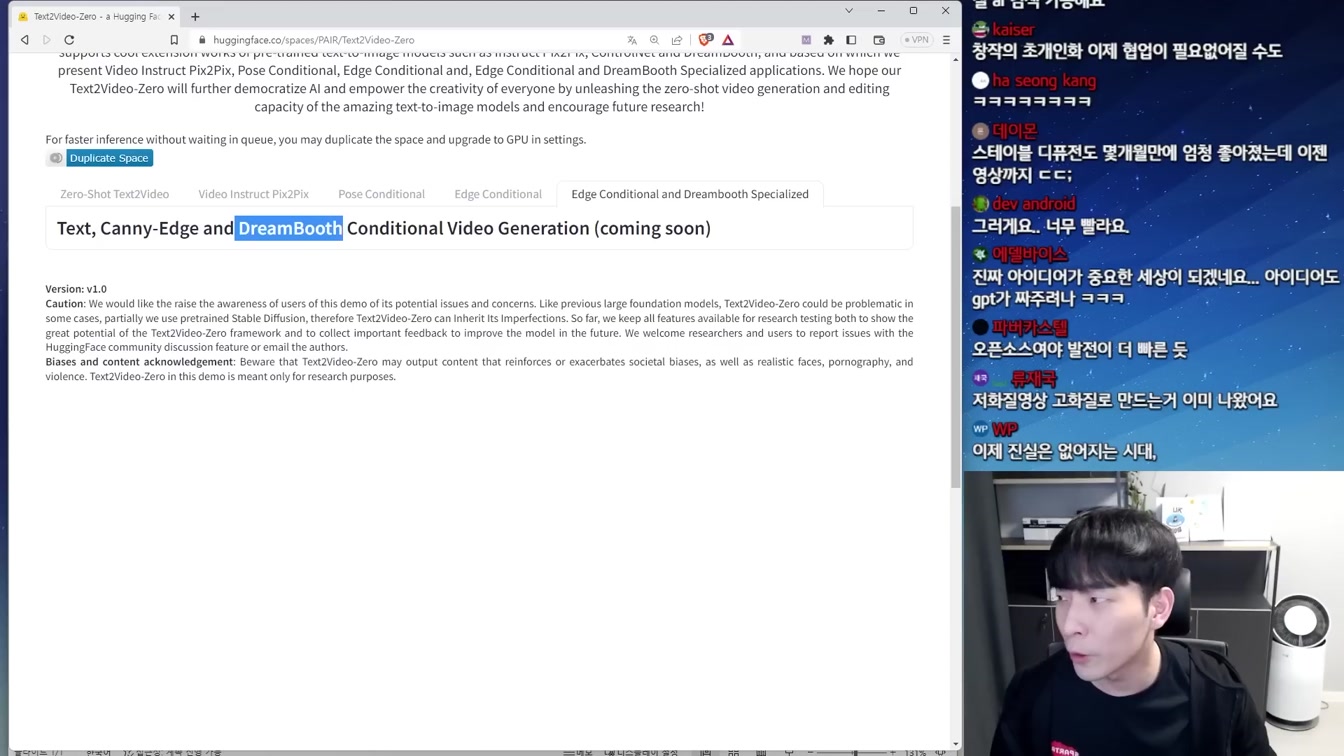Click the 'Version: v1.0' text
The height and width of the screenshot is (756, 1344).
coord(76,289)
